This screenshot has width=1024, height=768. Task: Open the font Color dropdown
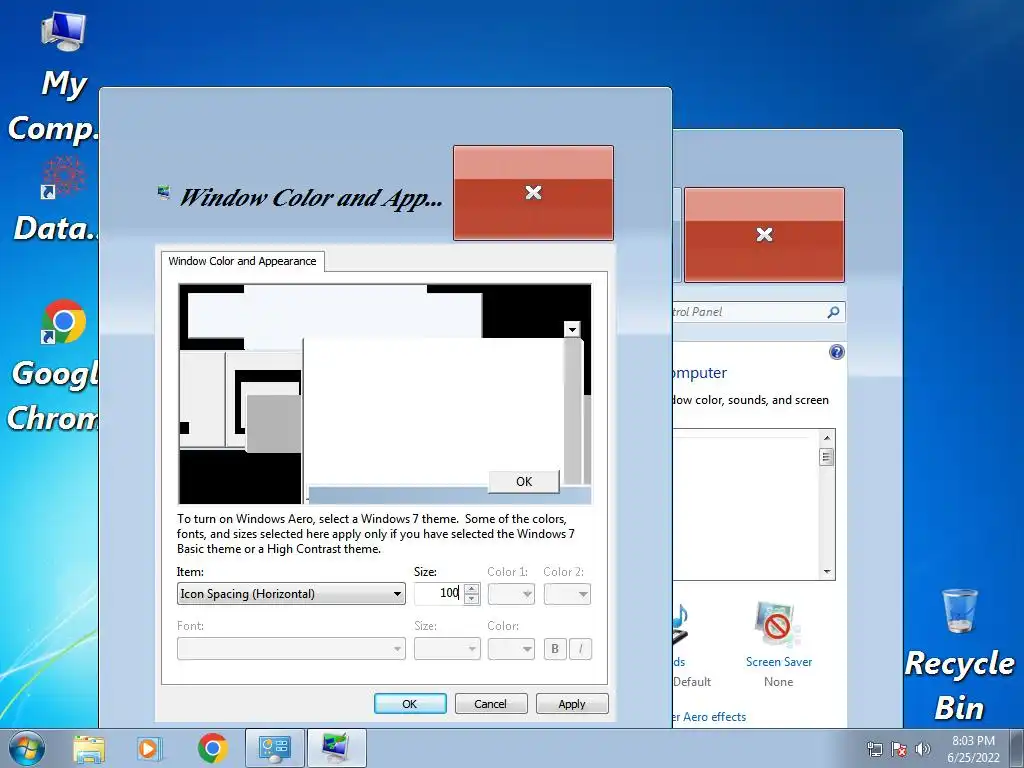click(x=511, y=648)
